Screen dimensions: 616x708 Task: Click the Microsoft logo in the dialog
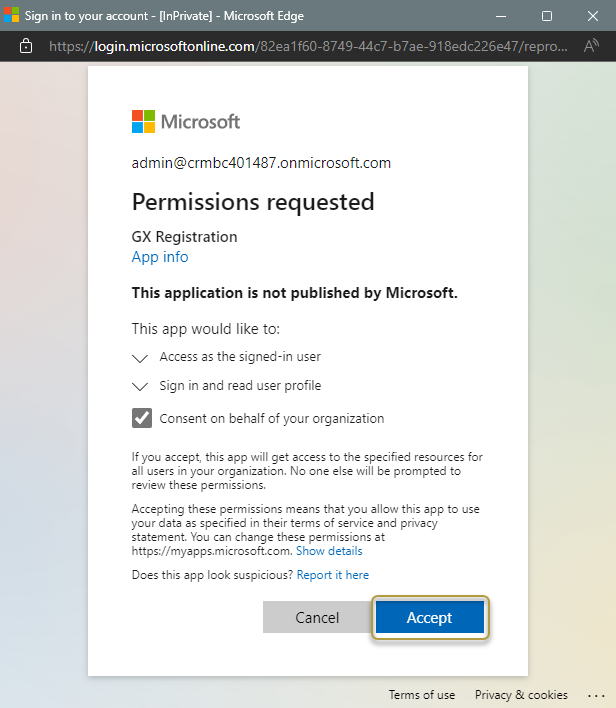[186, 122]
